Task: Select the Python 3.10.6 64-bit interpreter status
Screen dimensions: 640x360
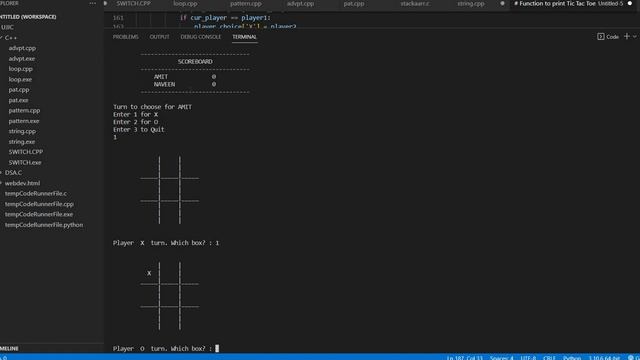Action: [604, 358]
